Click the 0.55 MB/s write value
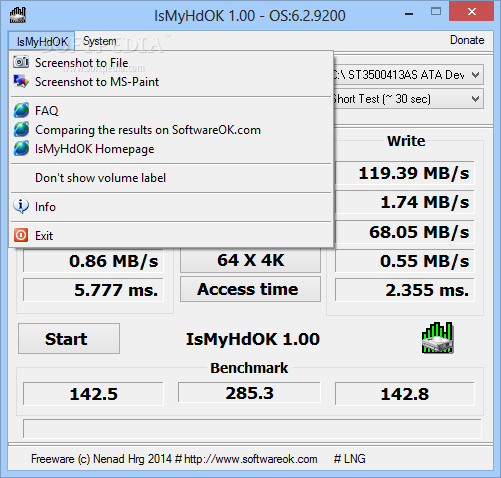 pyautogui.click(x=405, y=261)
